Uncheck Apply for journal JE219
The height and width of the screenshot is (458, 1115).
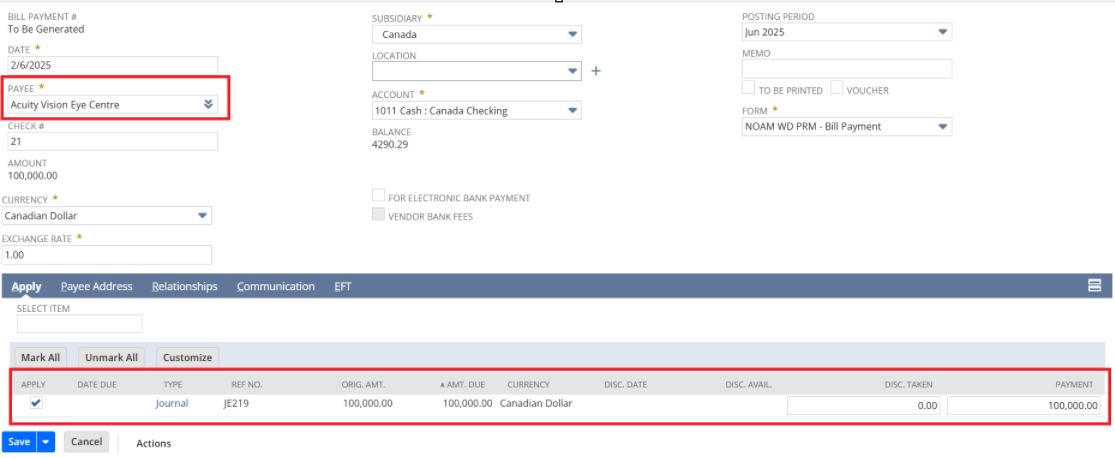click(36, 403)
